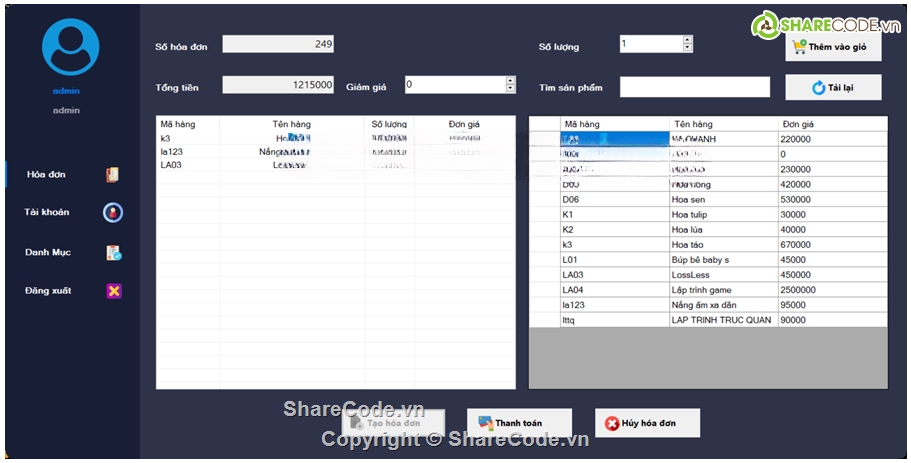Viewport: 911px width, 463px height.
Task: Select the price cell 95000
Action: click(x=832, y=305)
